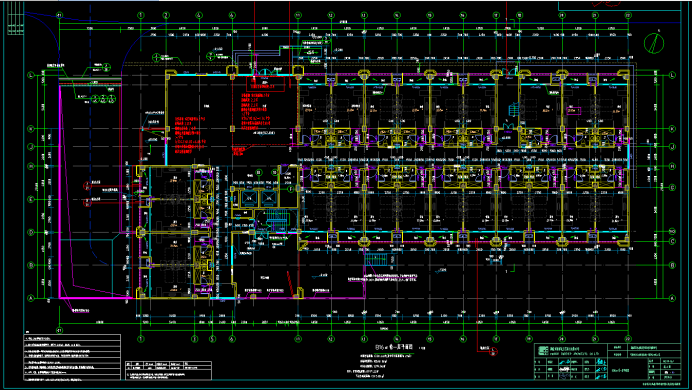692x390 pixels.
Task: Click the exterior cyan stair symbol below building
Action: 376,259
